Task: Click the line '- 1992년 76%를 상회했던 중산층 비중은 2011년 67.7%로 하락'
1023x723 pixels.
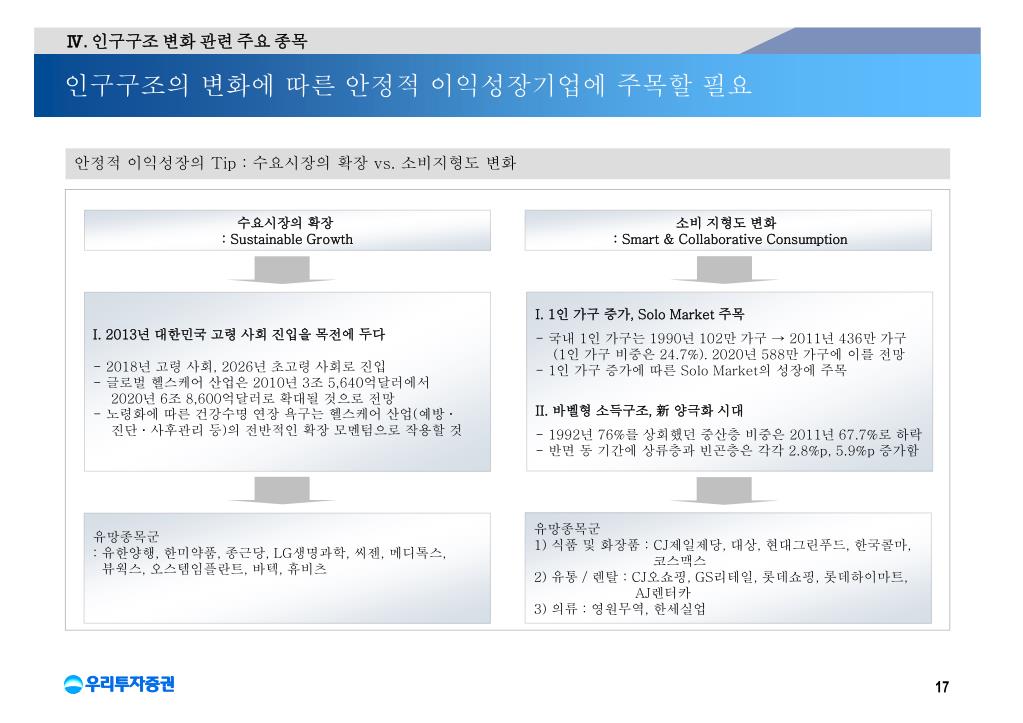Action: (x=728, y=434)
